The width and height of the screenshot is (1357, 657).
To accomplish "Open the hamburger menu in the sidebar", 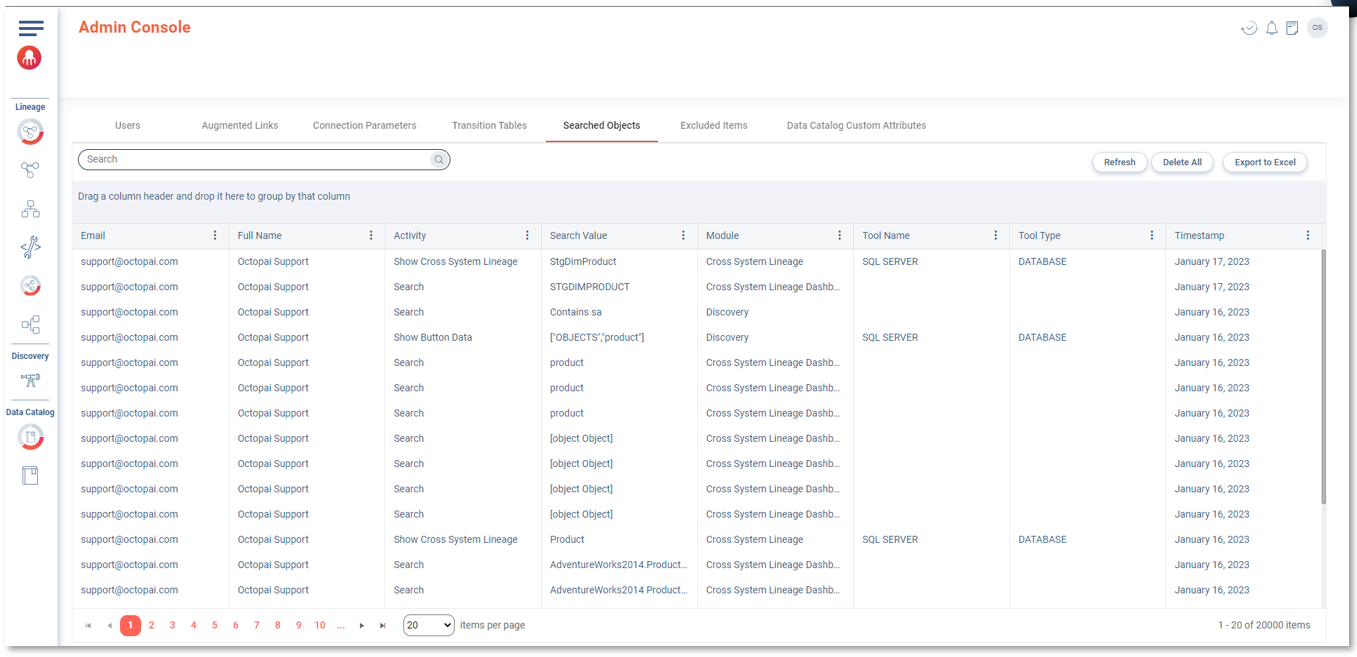I will click(x=31, y=28).
